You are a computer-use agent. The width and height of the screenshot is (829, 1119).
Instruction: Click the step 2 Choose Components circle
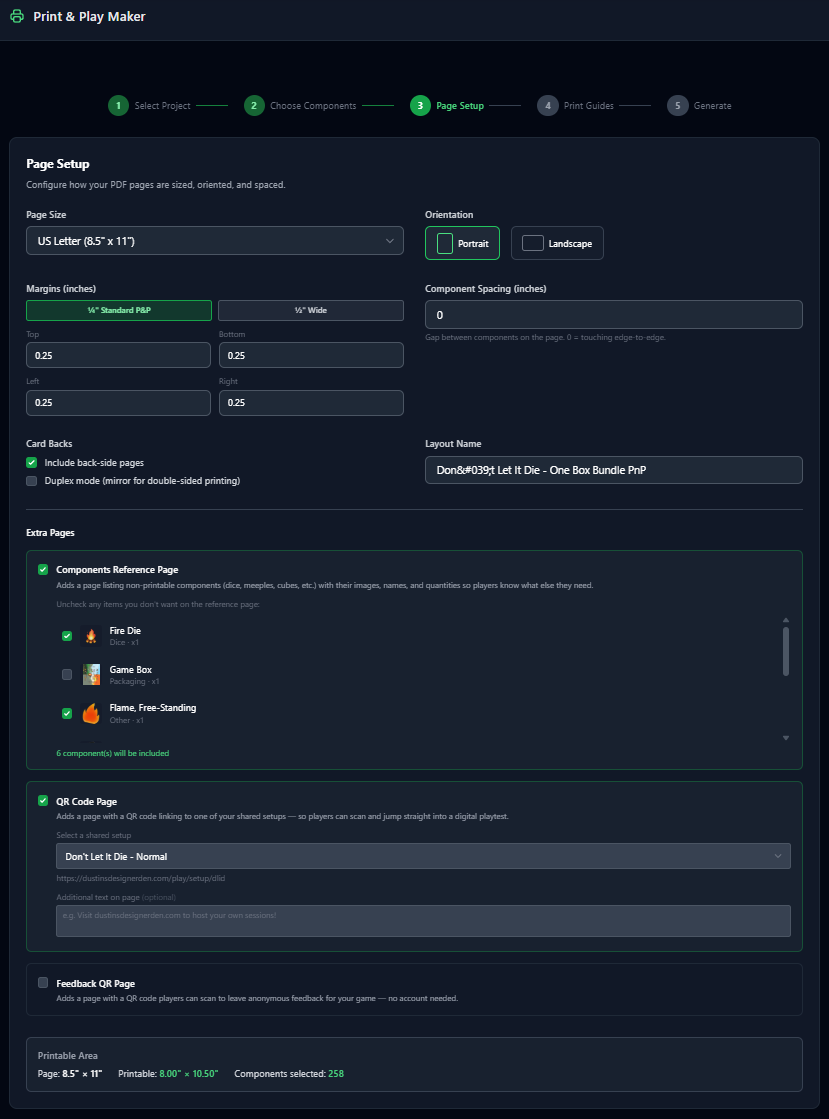pos(254,104)
